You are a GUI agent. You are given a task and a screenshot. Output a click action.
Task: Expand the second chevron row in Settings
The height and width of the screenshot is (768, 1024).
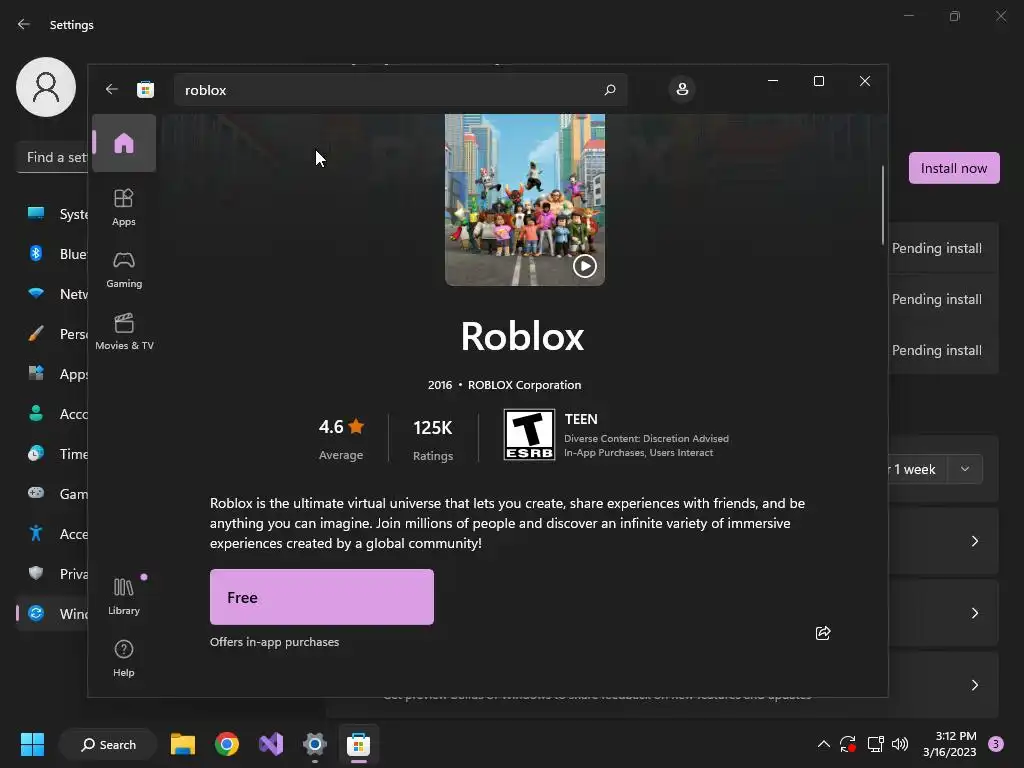pos(974,613)
